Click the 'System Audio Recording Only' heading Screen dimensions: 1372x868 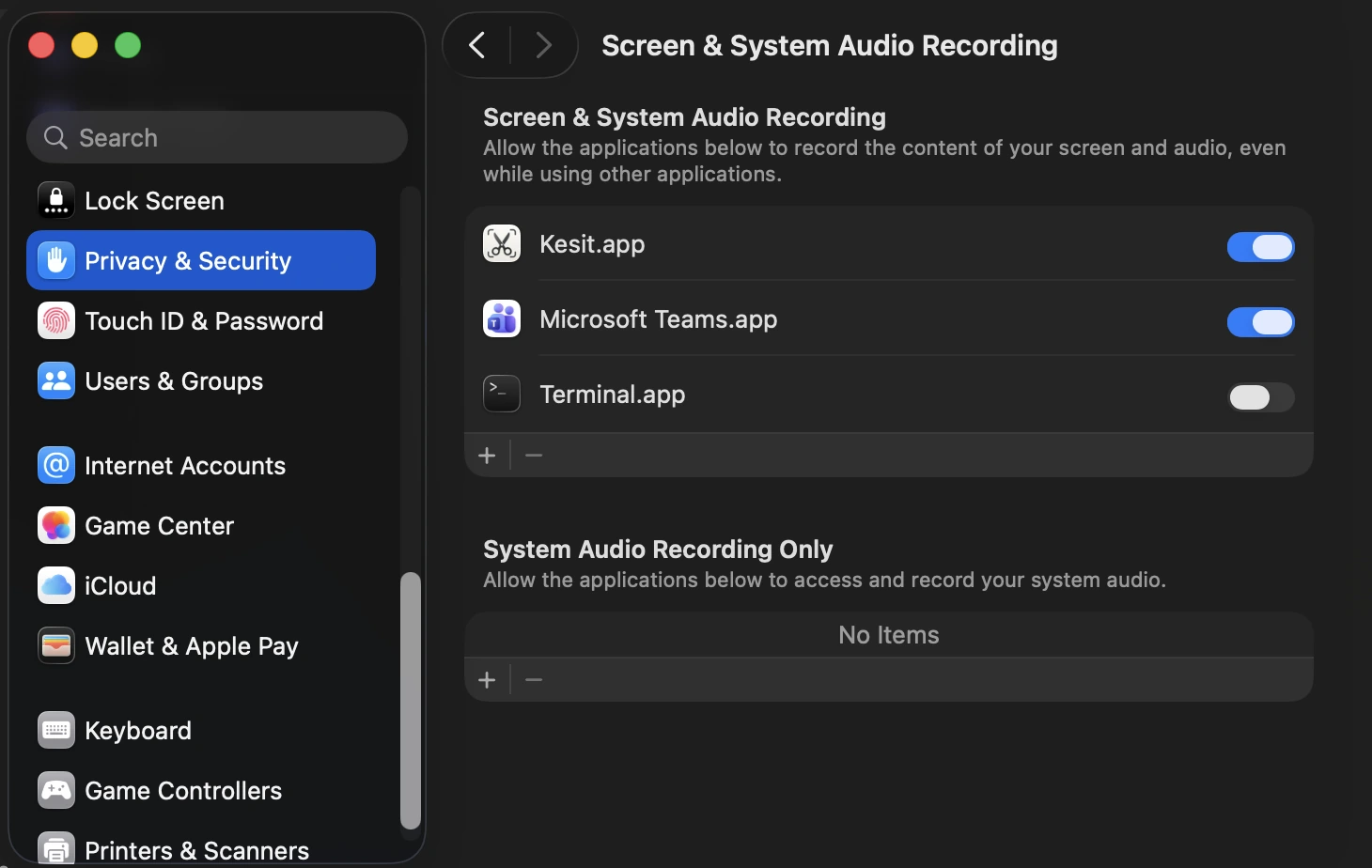pyautogui.click(x=658, y=549)
